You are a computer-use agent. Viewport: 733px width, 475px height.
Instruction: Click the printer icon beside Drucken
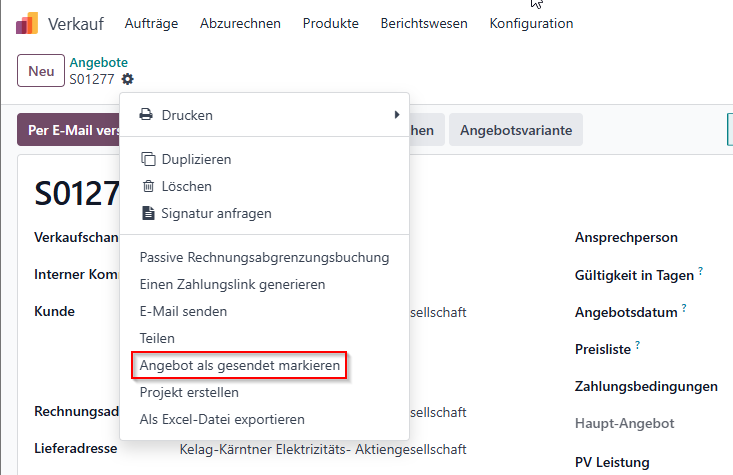[146, 115]
